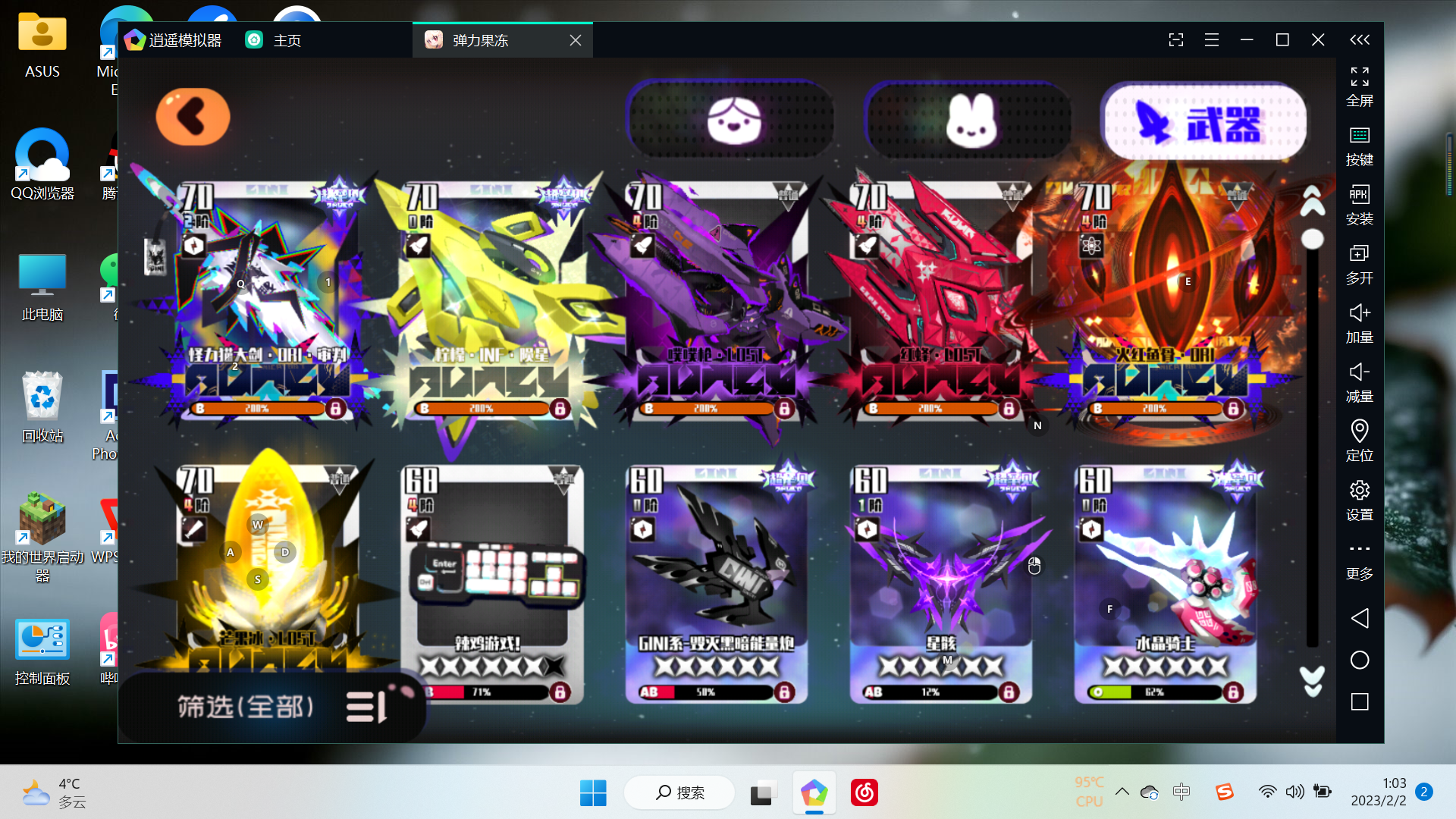Close the 弹力果冻 tab

point(576,40)
